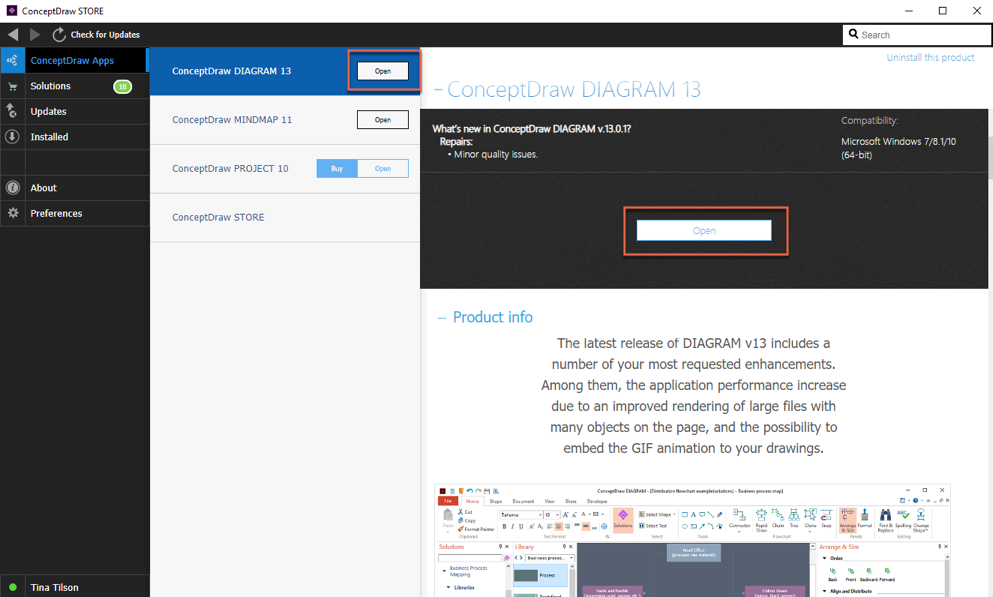Collapse the ConceptDraw DIAGRAM 13 heading dash
The image size is (993, 597).
click(438, 90)
